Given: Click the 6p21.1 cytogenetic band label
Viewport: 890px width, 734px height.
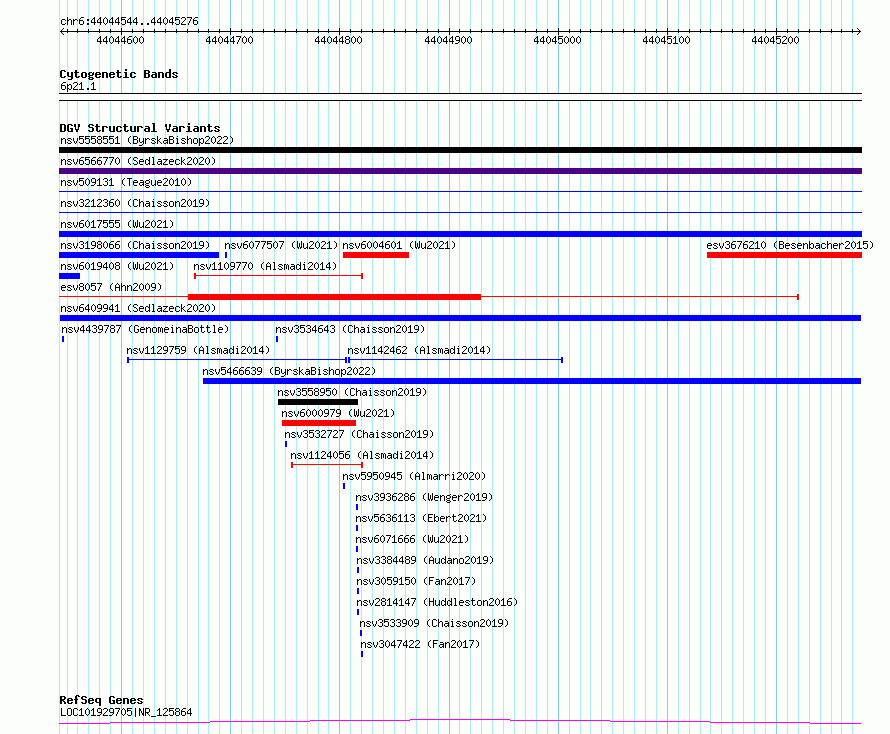Looking at the screenshot, I should click(x=78, y=86).
